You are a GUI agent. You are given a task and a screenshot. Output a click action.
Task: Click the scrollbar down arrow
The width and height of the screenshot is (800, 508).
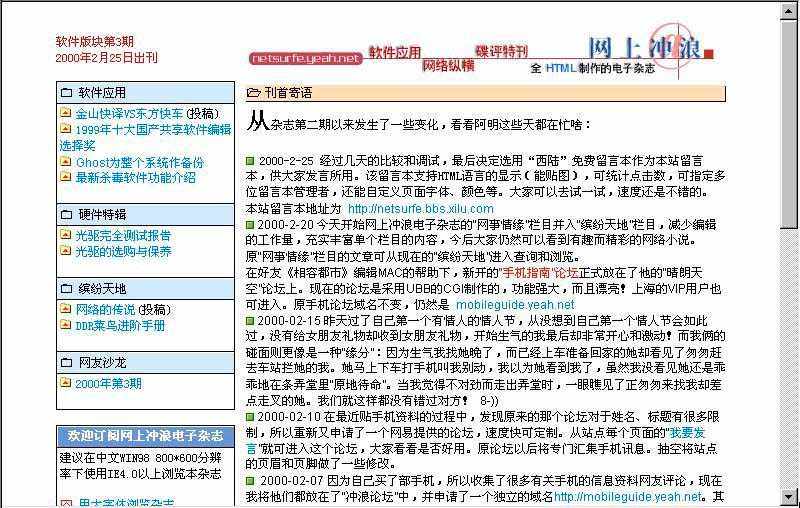coord(789,497)
